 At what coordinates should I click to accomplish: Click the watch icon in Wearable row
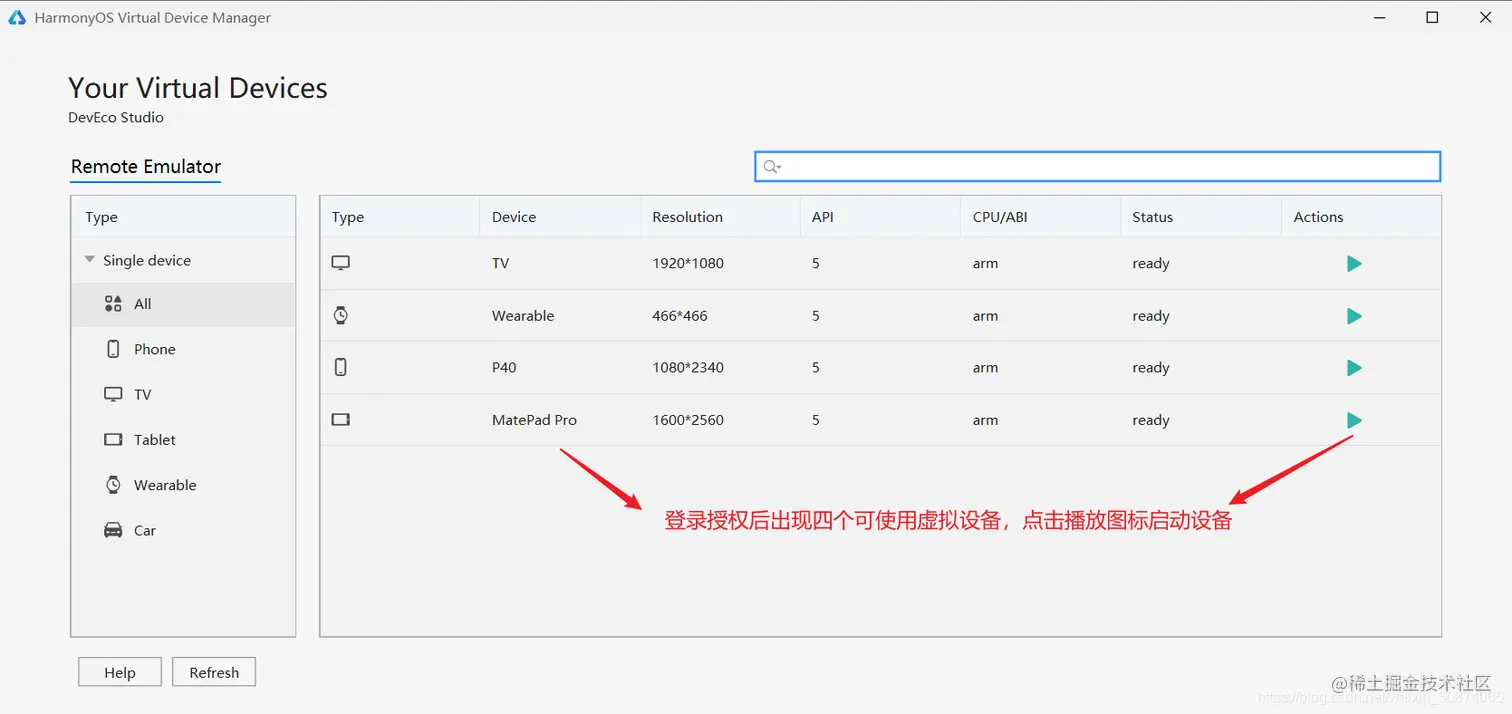341,315
